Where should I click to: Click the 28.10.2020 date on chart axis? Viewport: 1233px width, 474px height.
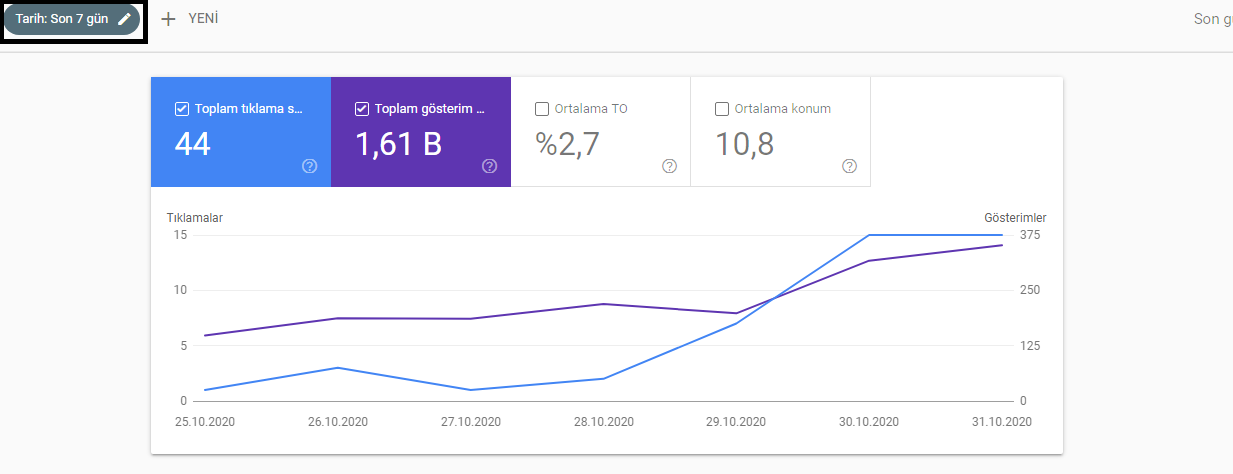pyautogui.click(x=603, y=421)
